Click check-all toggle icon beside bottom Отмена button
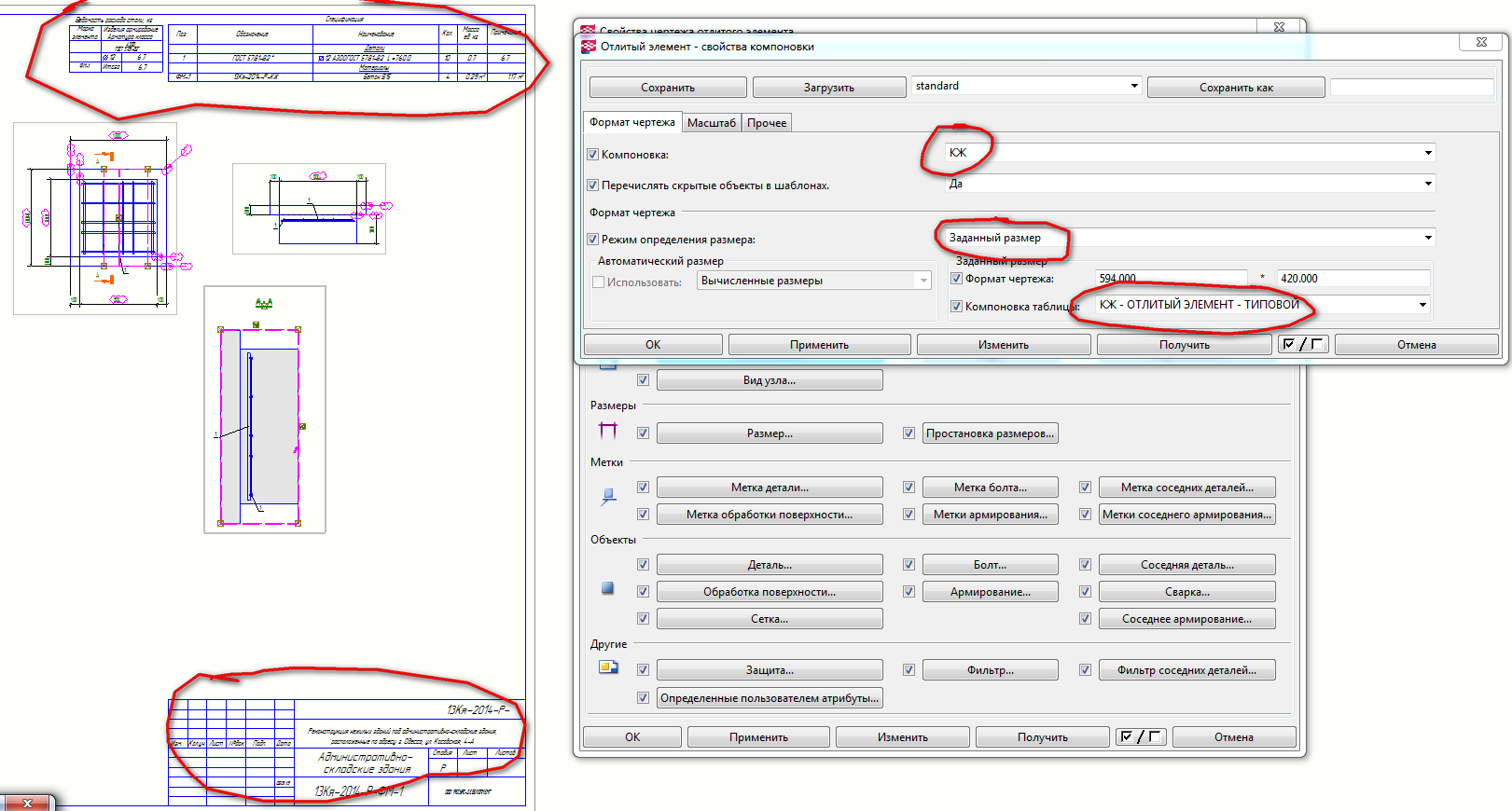1512x811 pixels. tap(1140, 737)
